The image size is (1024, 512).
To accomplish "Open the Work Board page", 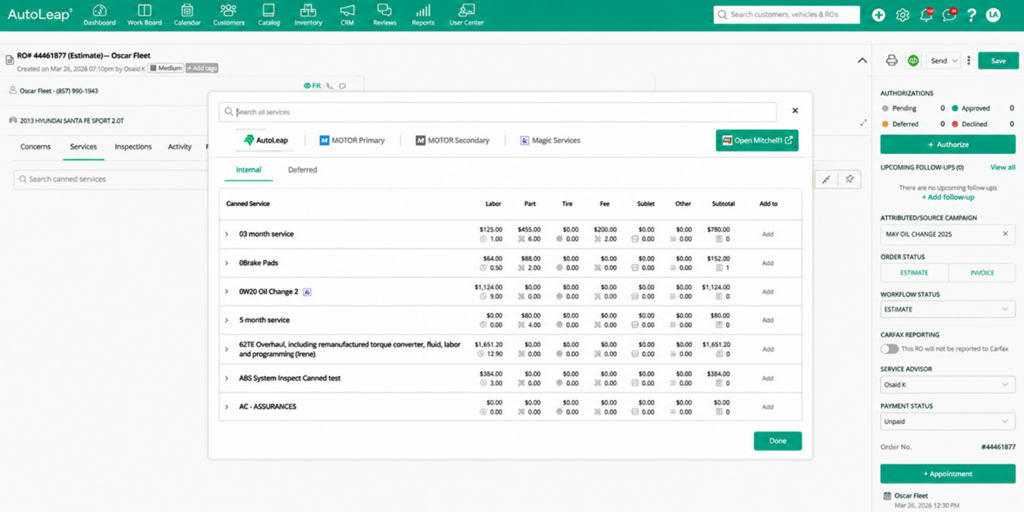I will [x=144, y=15].
